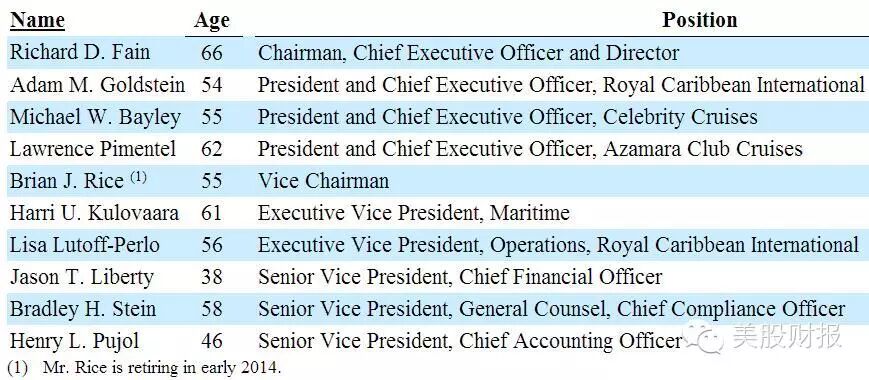
Task: Click the Vice Chairman position text
Action: pos(324,181)
